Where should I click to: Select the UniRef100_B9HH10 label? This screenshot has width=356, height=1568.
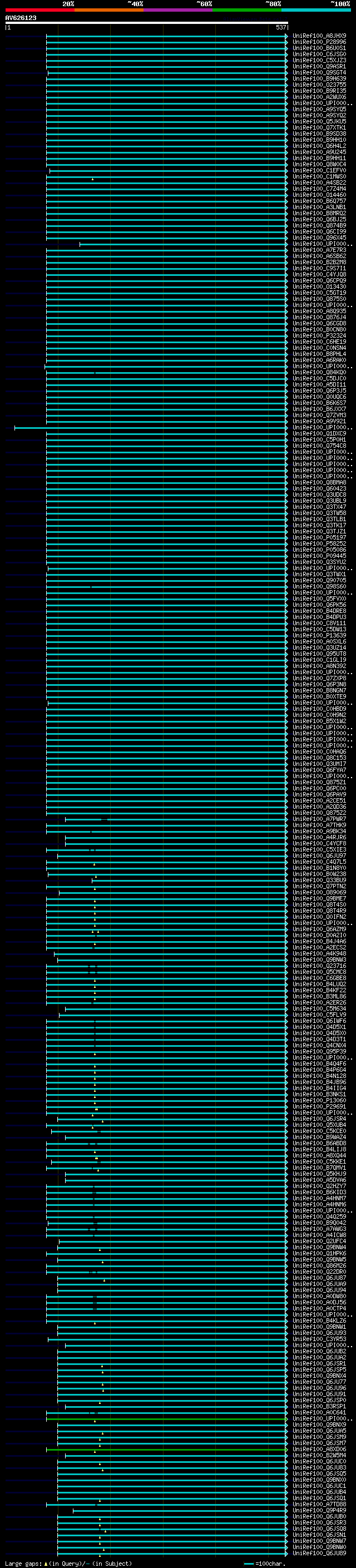point(319,140)
